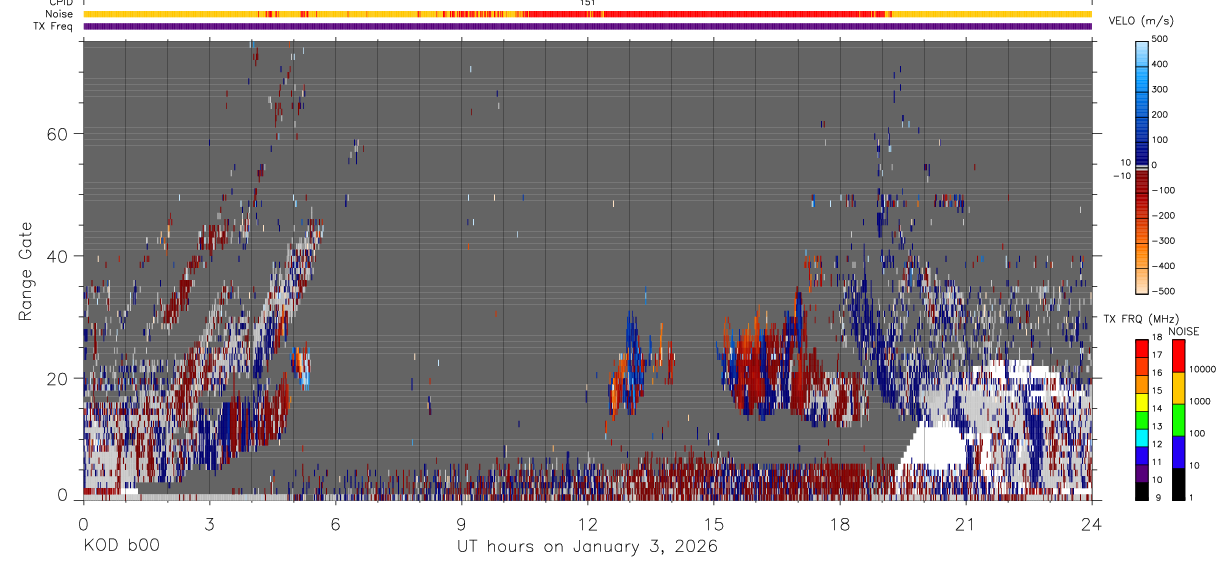Click the 24 tick on UT hours axis

click(x=1092, y=524)
